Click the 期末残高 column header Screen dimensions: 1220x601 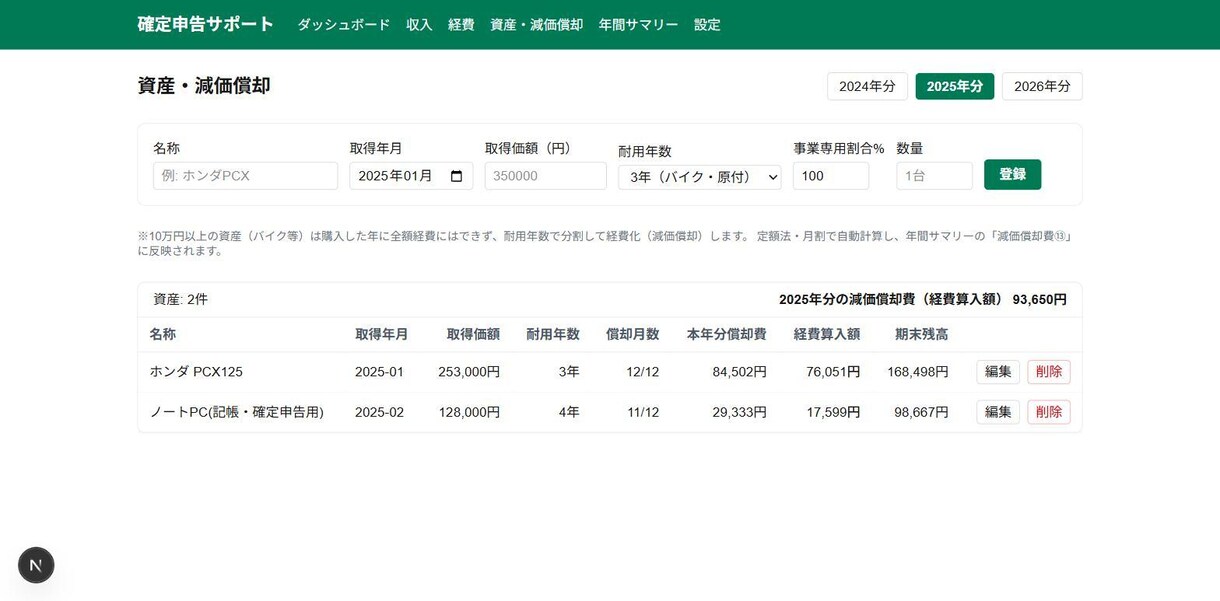tap(921, 334)
